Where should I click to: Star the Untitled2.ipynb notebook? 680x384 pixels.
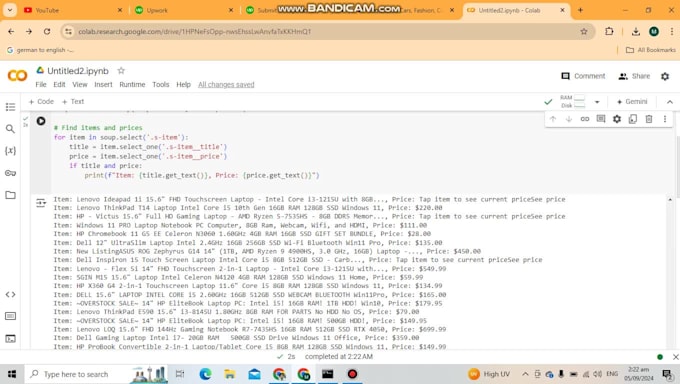click(121, 70)
